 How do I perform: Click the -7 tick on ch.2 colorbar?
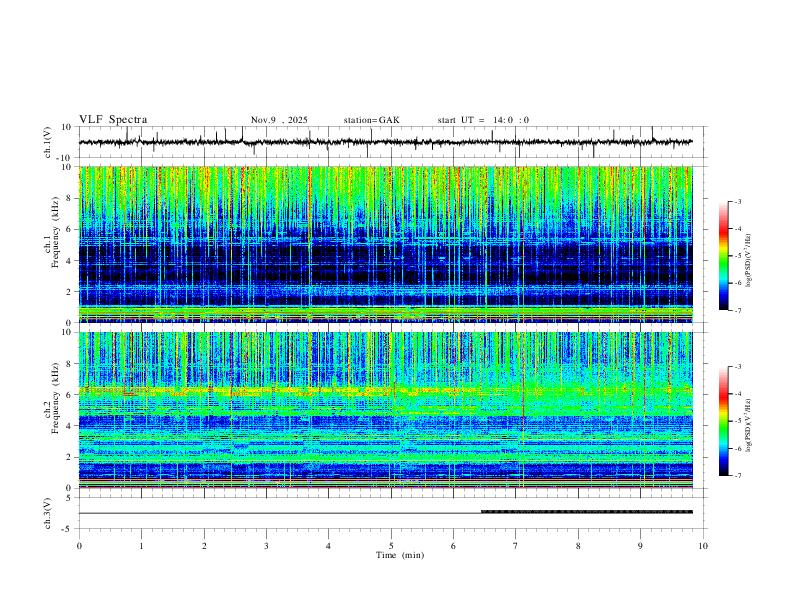coord(738,475)
